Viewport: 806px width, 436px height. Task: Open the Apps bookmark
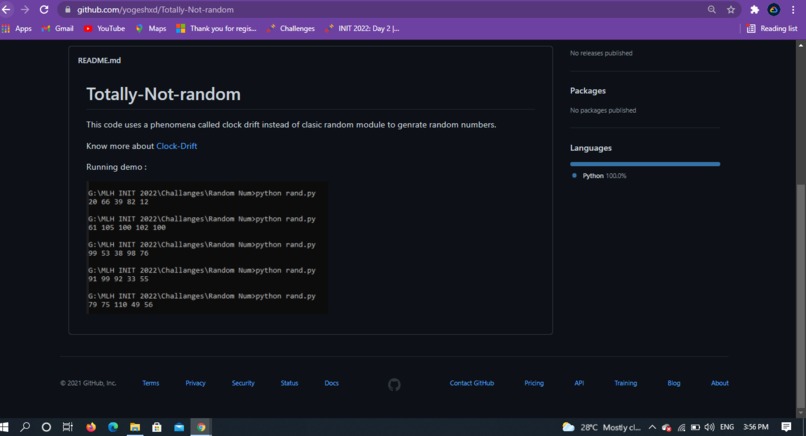tap(16, 29)
